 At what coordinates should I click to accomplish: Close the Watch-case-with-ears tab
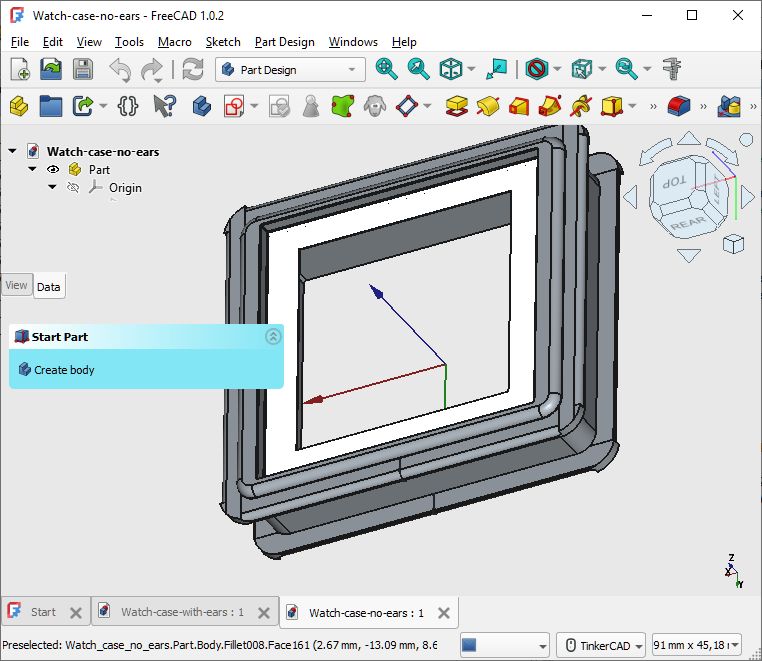click(x=264, y=613)
